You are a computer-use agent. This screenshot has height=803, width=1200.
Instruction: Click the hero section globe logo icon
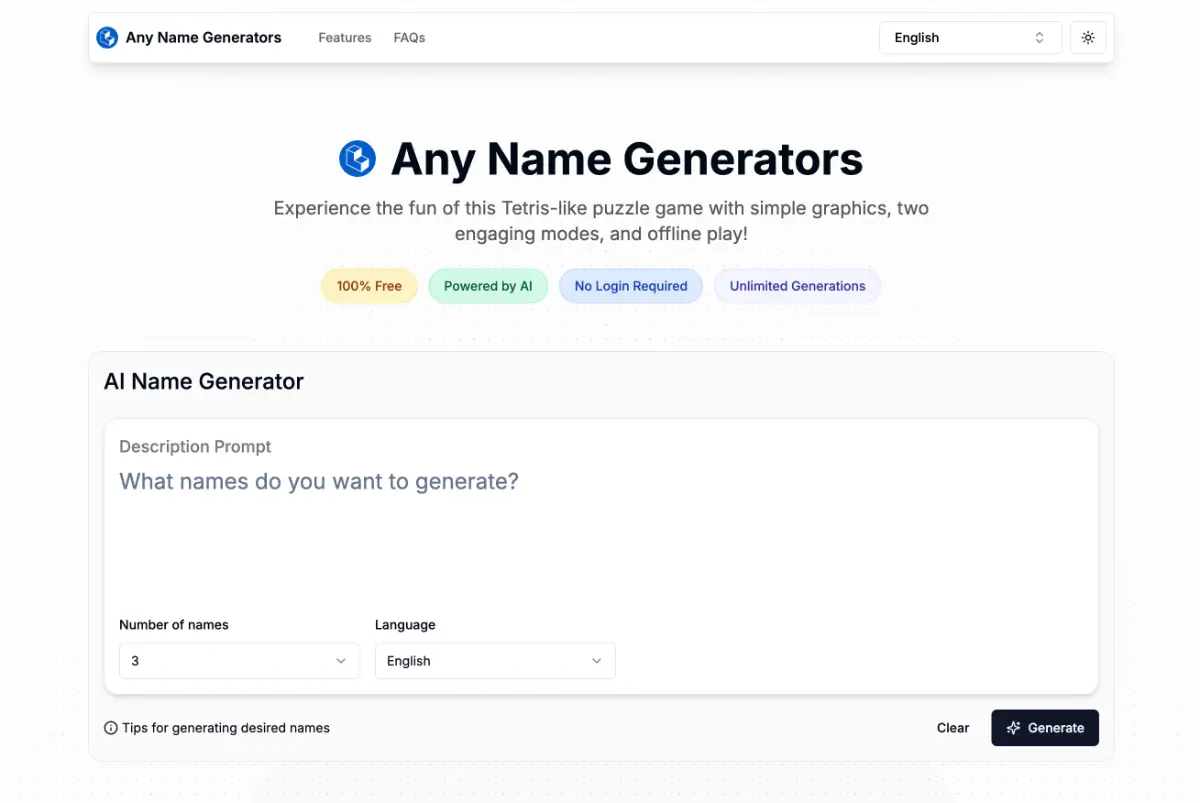pos(357,159)
